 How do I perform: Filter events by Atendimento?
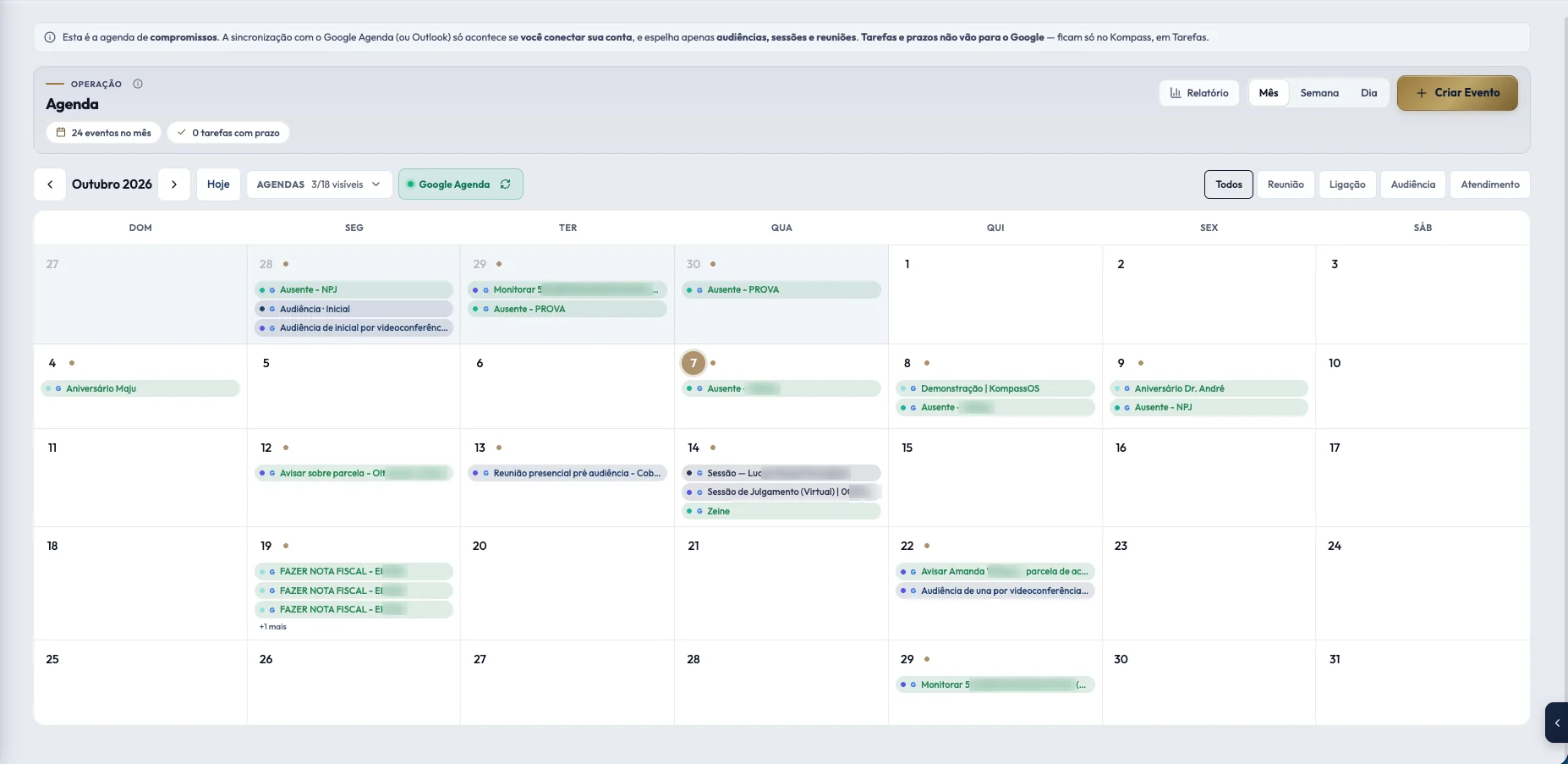pos(1490,184)
